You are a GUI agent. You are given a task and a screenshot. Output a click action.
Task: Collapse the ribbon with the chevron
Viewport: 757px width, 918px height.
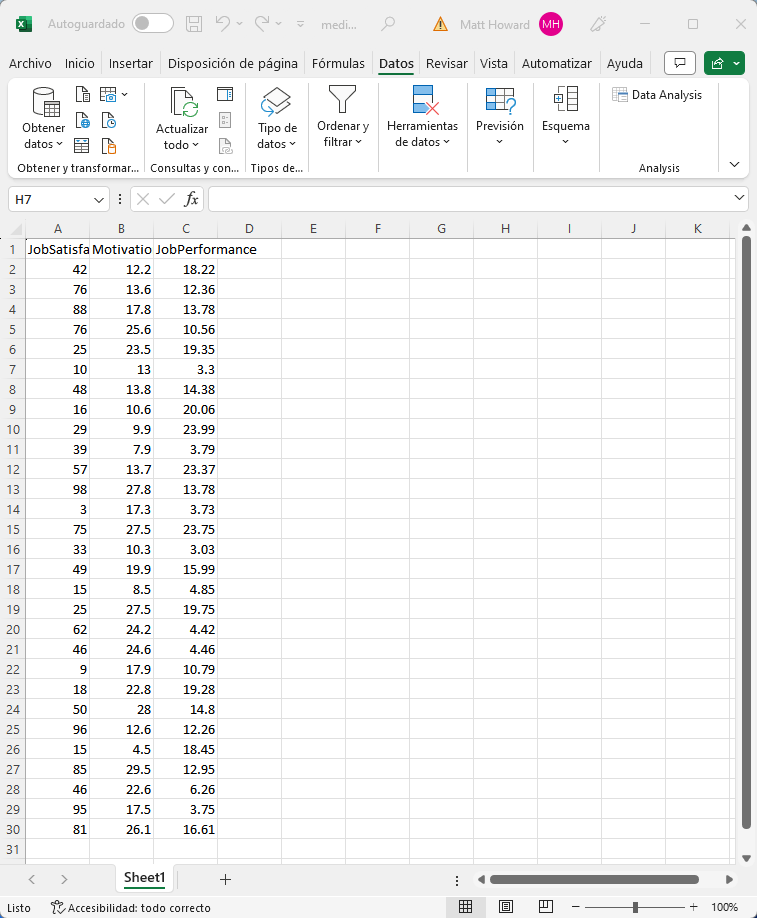point(735,164)
